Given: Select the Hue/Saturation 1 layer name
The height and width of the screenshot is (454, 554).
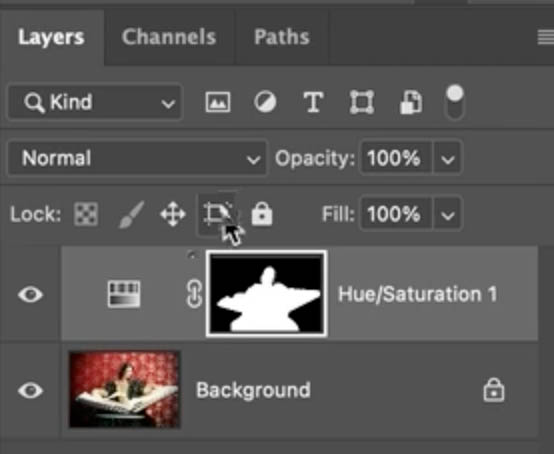Looking at the screenshot, I should [x=417, y=294].
